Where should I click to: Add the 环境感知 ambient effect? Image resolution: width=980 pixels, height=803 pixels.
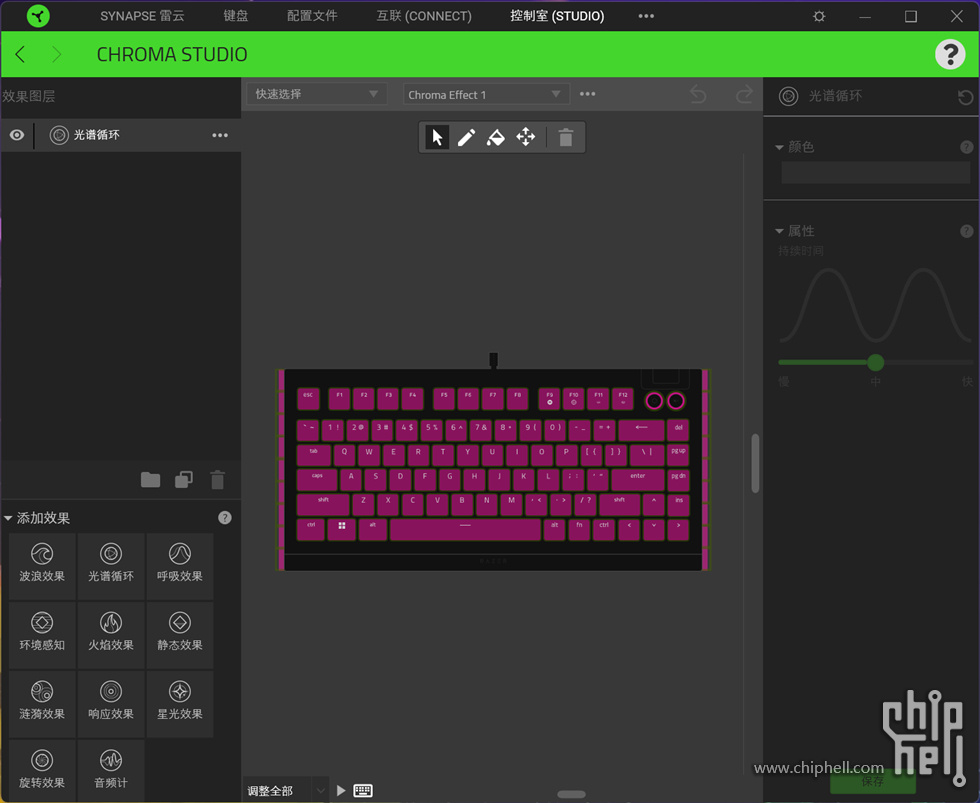pos(42,635)
